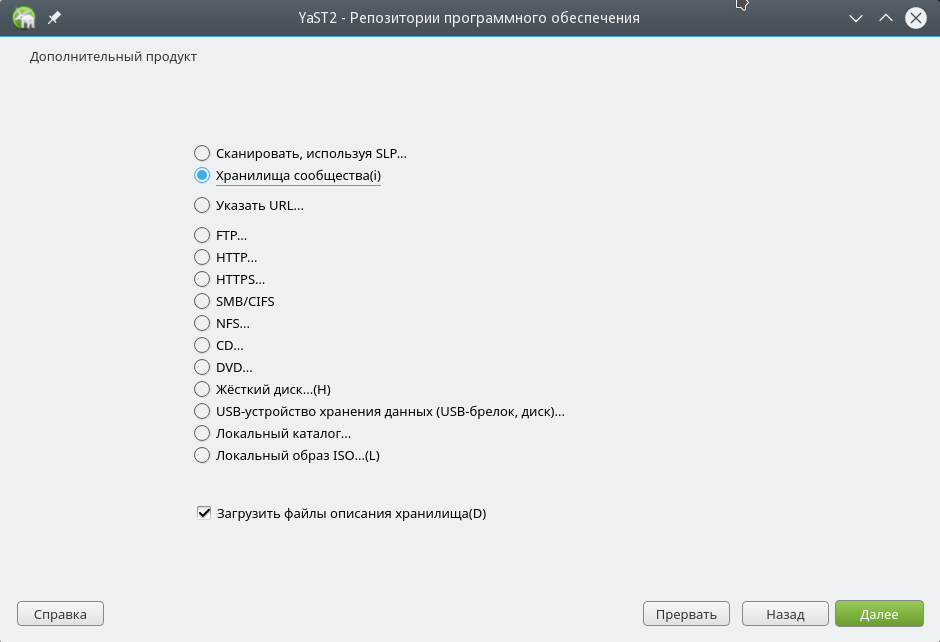Click the green Далее button

tap(879, 614)
